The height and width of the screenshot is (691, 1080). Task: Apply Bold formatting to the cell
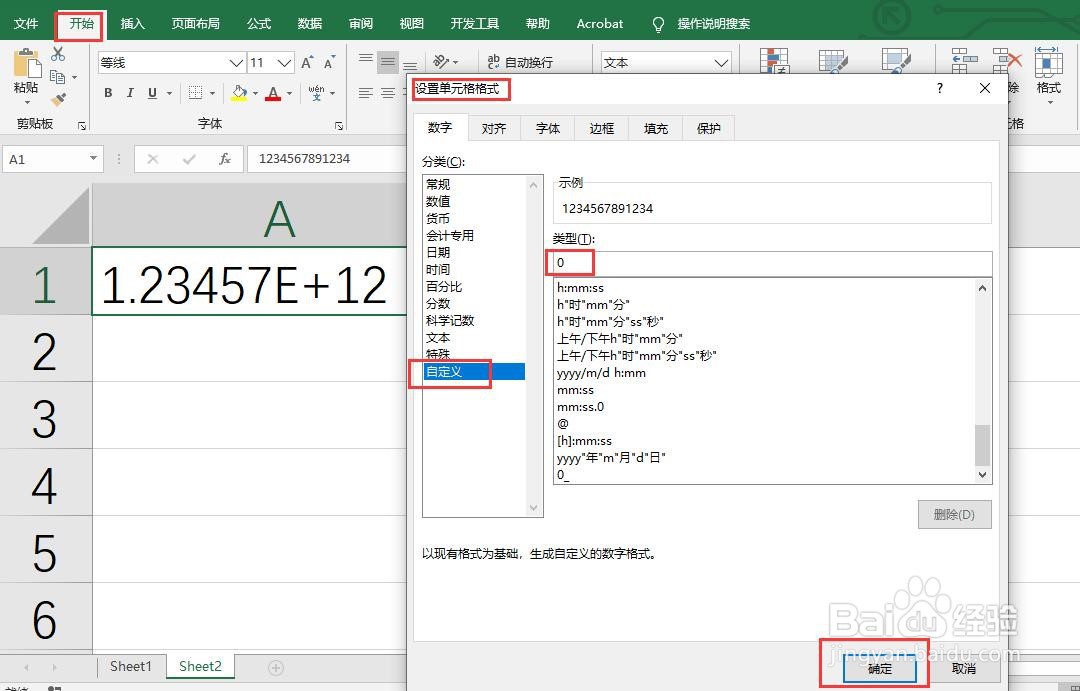pyautogui.click(x=108, y=92)
